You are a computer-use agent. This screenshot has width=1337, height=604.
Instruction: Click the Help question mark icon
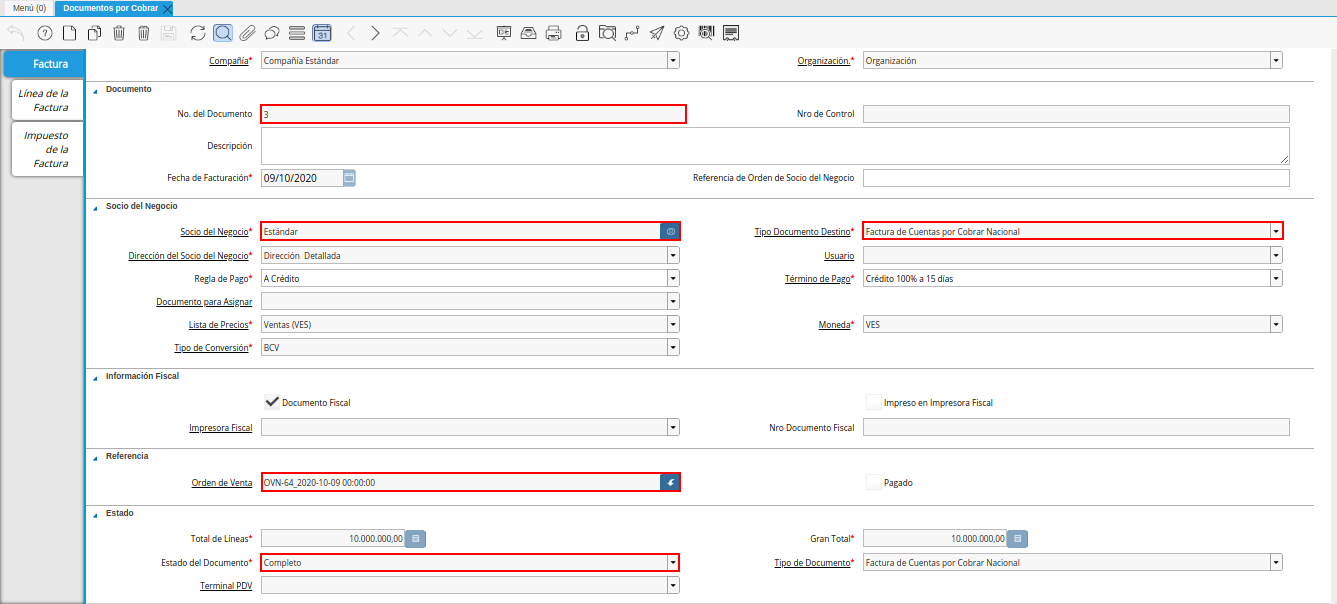click(44, 33)
